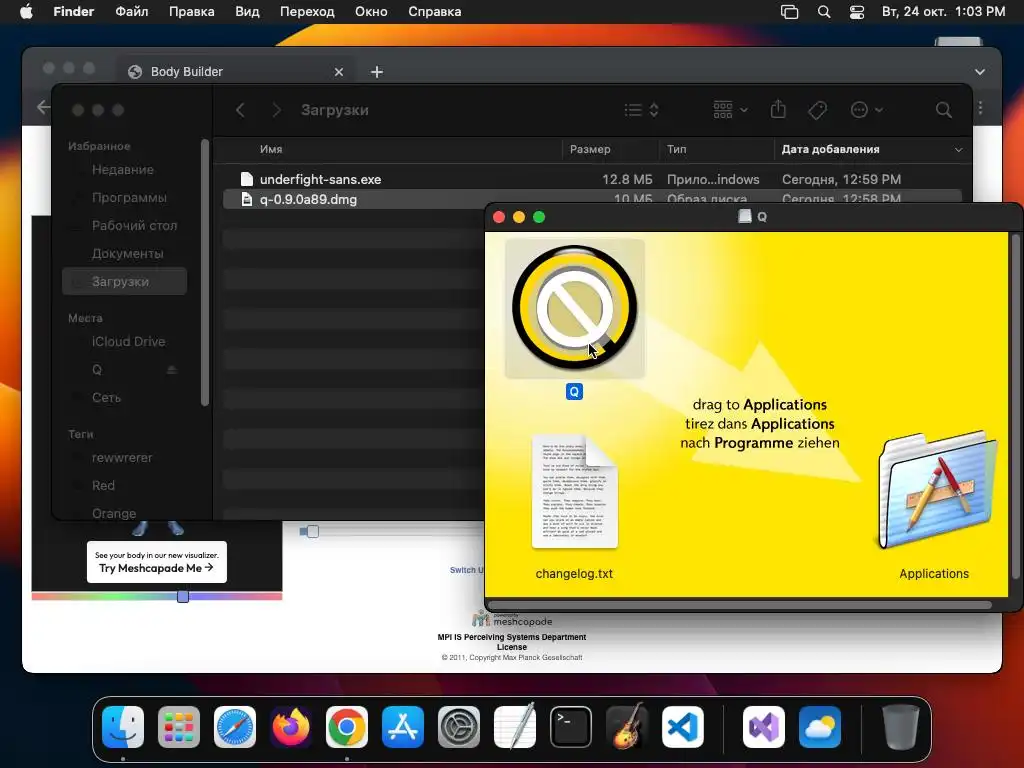
Task: Open group-by dropdown in Finder toolbar
Action: point(730,110)
